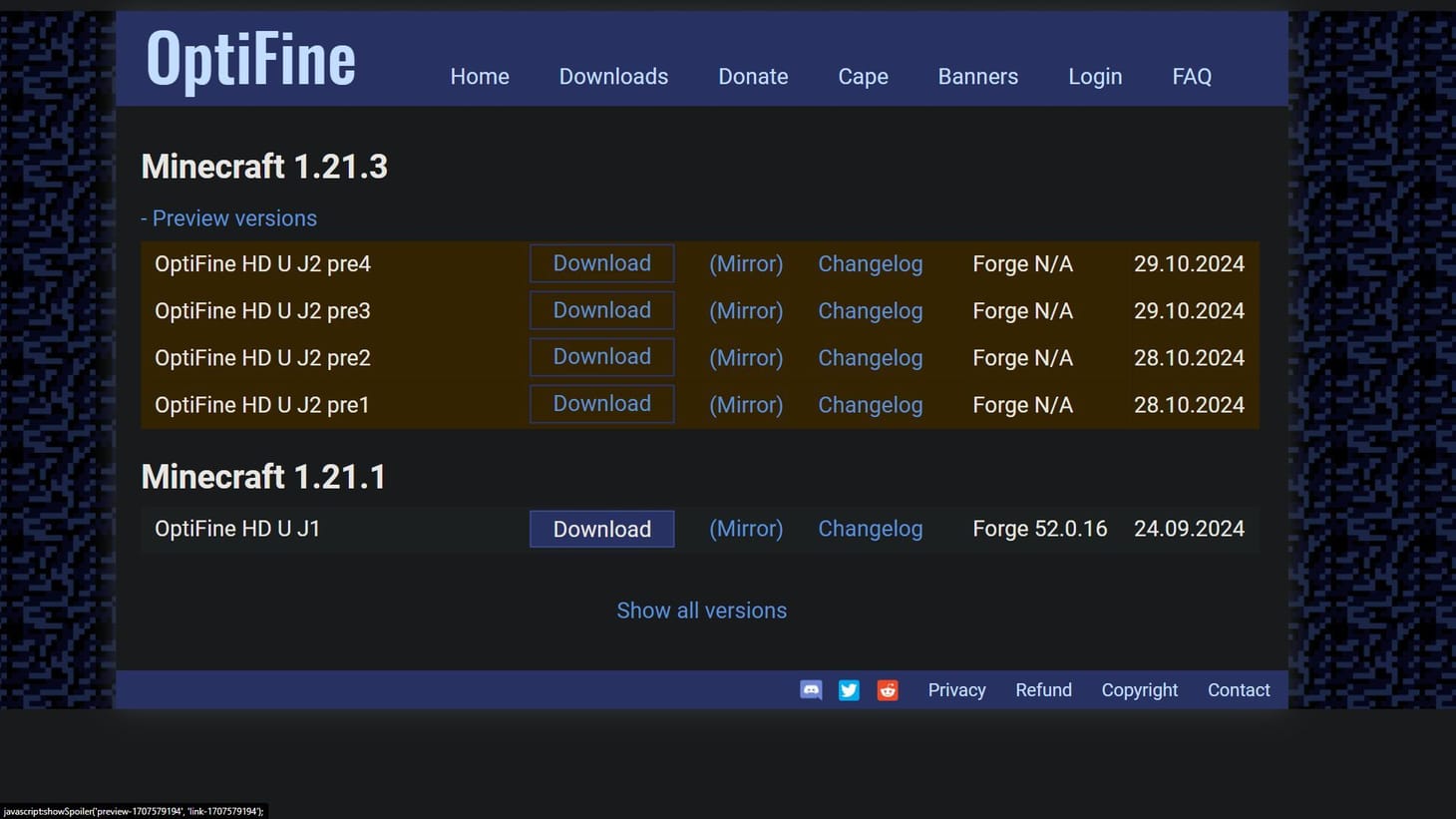The width and height of the screenshot is (1456, 819).
Task: Open the FAQ page
Action: 1192,76
